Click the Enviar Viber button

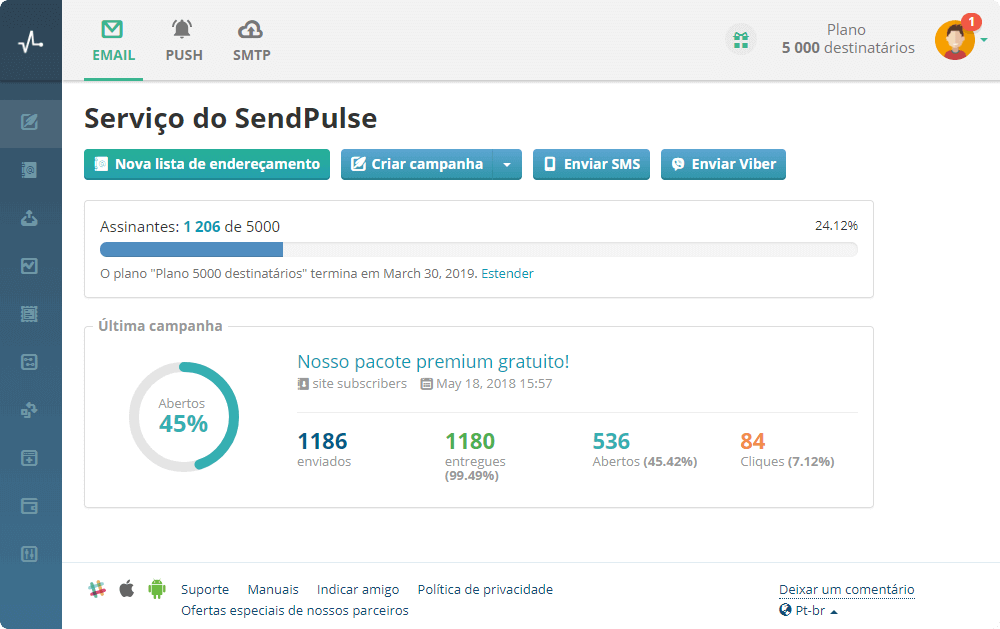(x=723, y=165)
